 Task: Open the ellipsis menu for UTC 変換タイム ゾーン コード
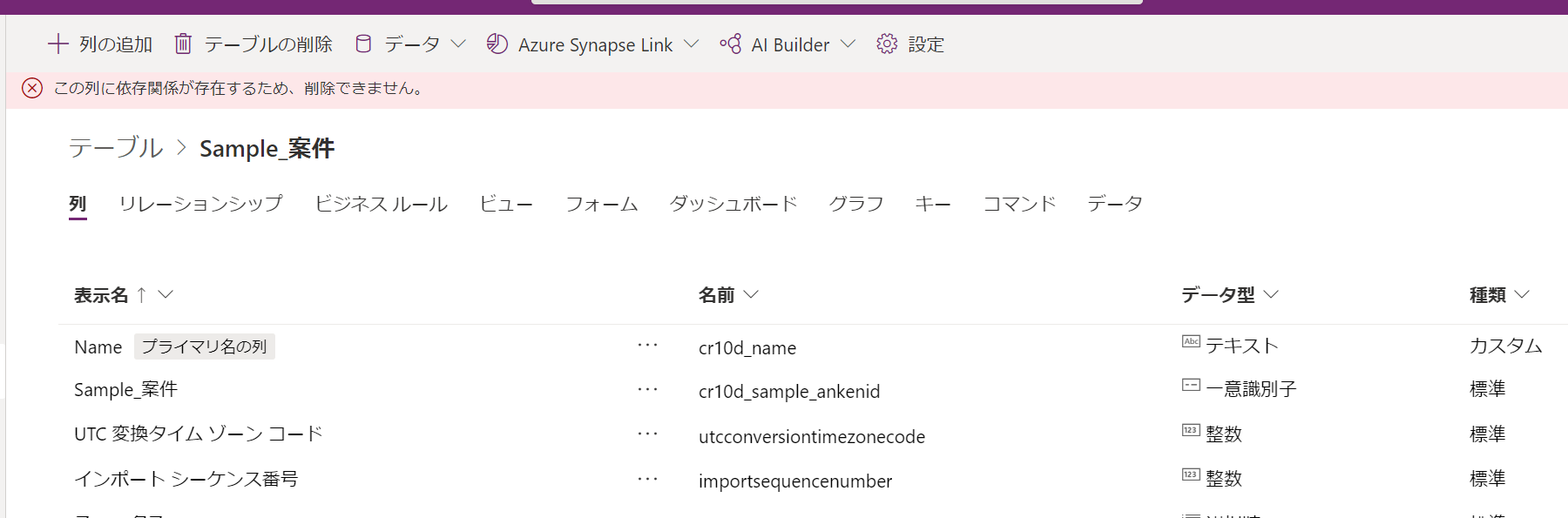click(x=647, y=434)
